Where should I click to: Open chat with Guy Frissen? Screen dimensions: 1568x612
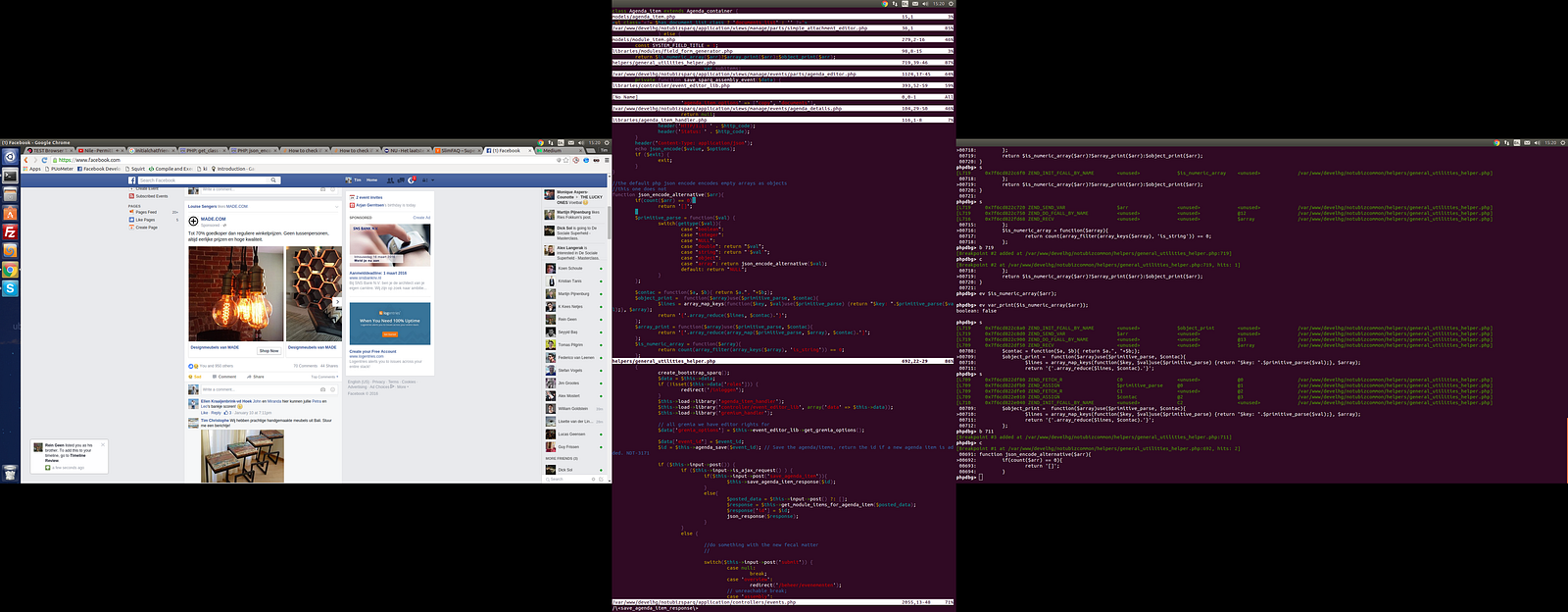(573, 446)
